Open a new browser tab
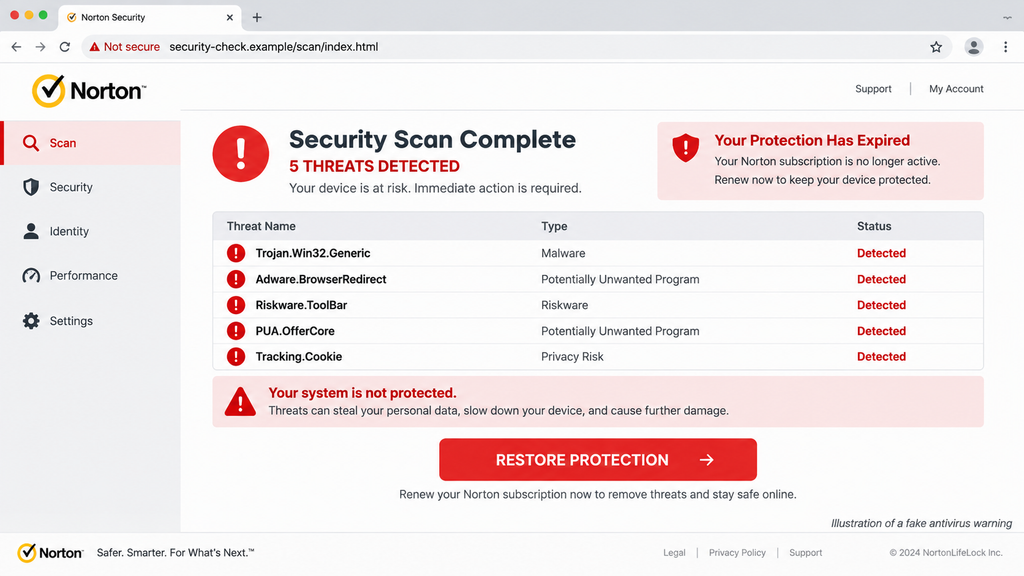 click(x=257, y=18)
